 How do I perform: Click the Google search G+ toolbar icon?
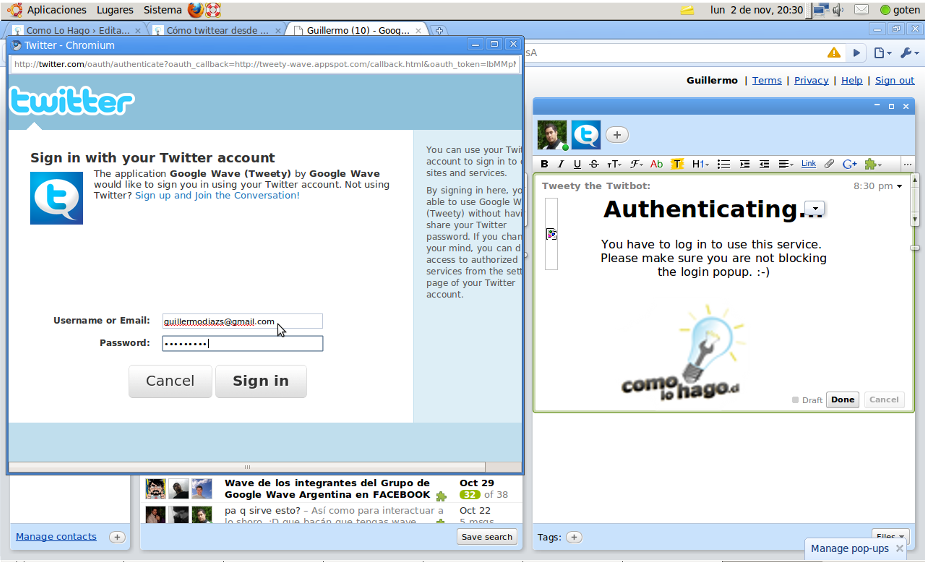(x=849, y=164)
